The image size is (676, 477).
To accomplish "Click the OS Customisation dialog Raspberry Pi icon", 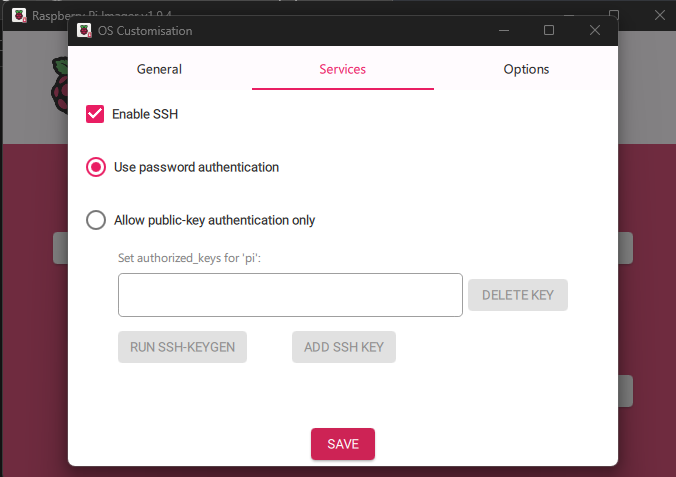I will (84, 31).
